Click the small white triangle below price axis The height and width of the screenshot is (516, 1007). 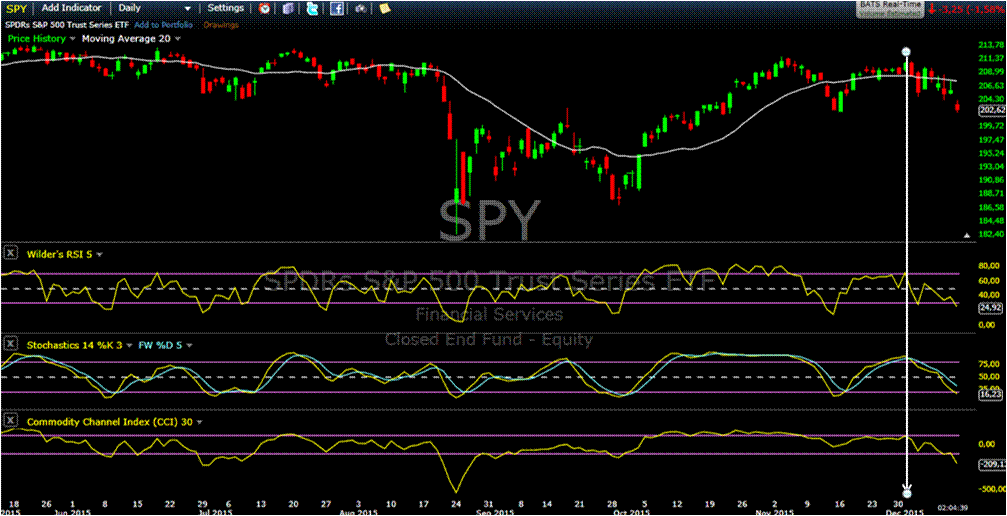click(x=968, y=236)
